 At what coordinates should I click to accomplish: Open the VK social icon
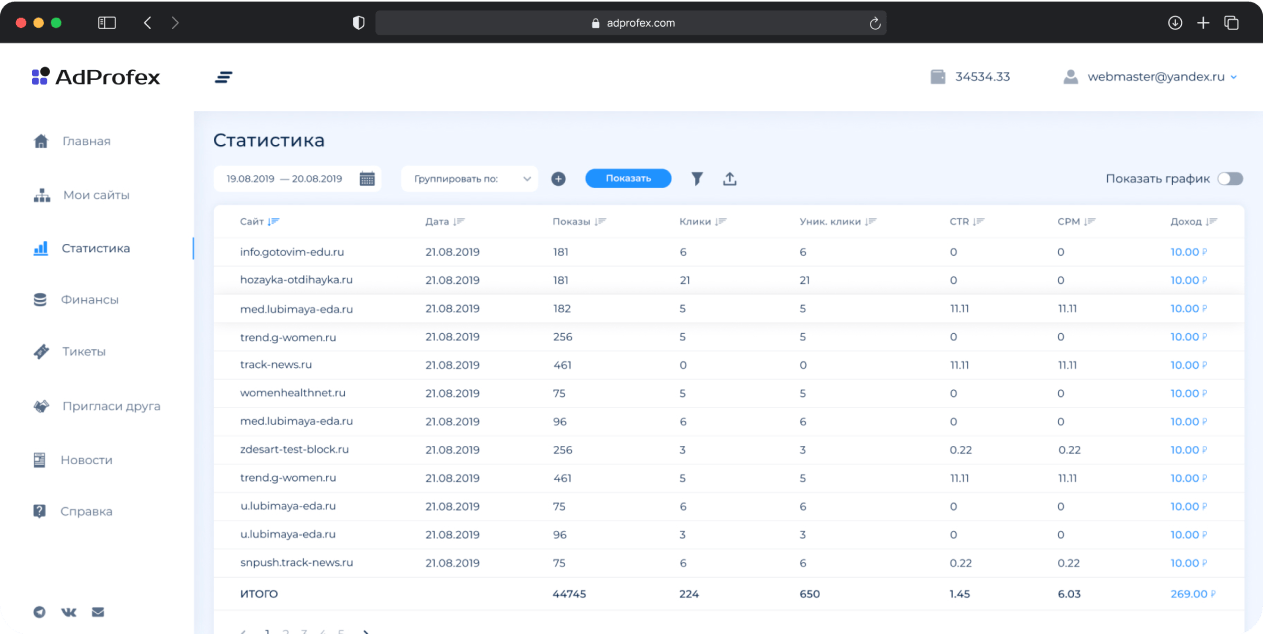[x=69, y=612]
